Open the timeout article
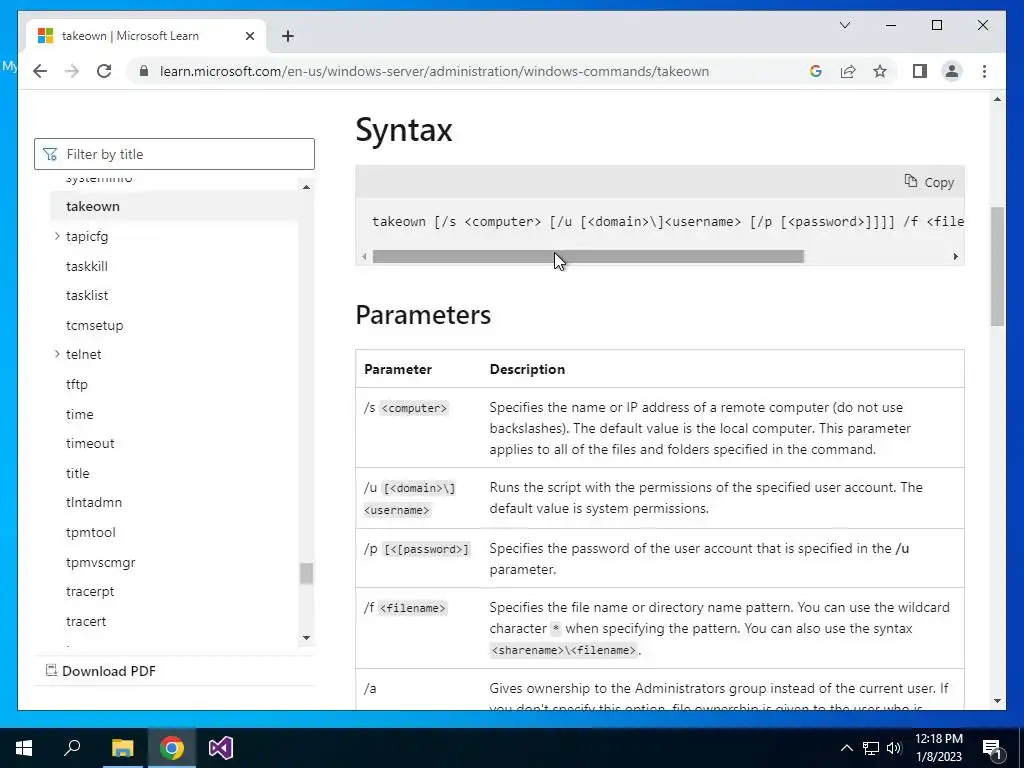Screen dimensions: 1024x768 coord(90,443)
